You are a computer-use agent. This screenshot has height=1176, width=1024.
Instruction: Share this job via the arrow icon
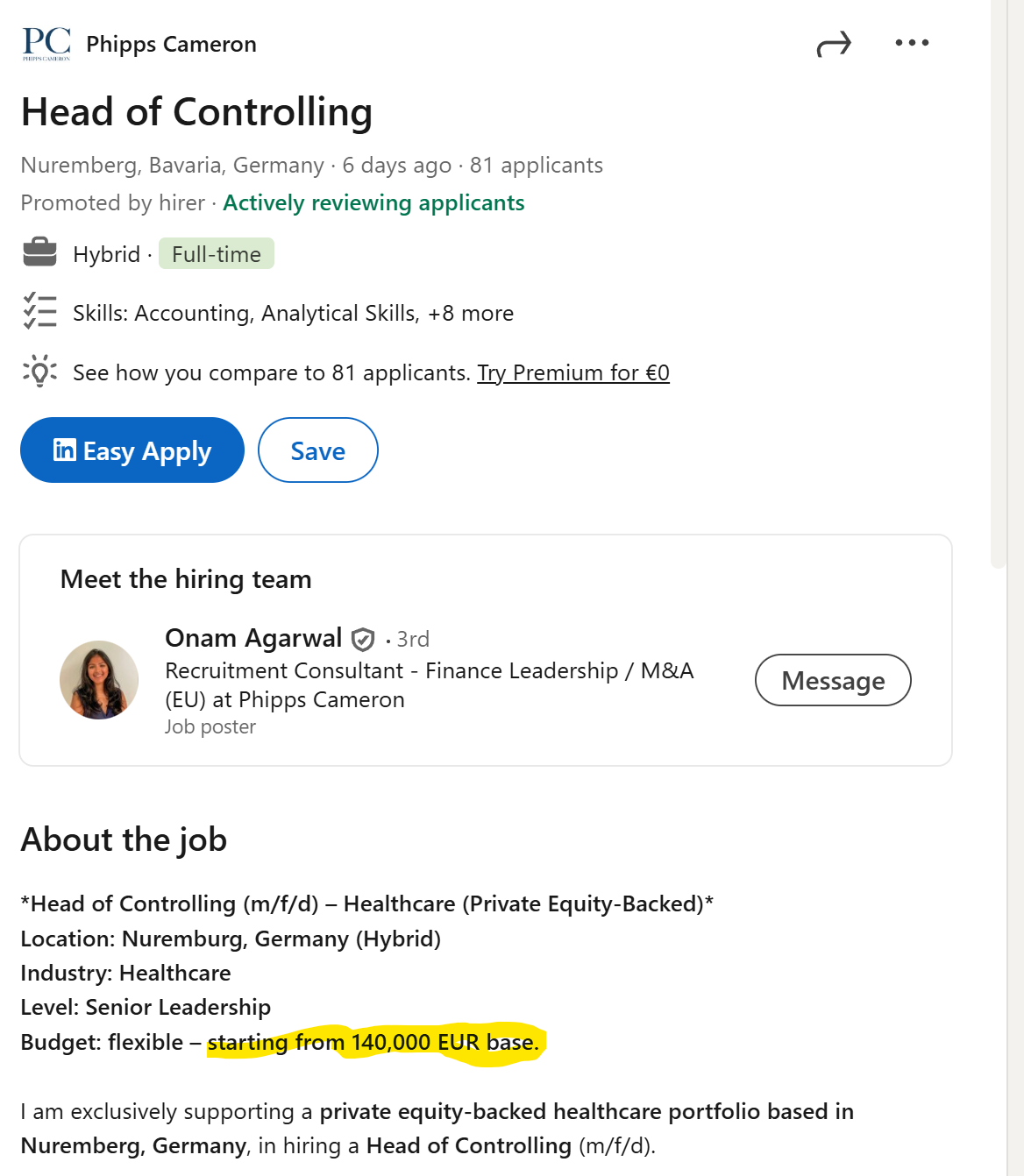[834, 43]
